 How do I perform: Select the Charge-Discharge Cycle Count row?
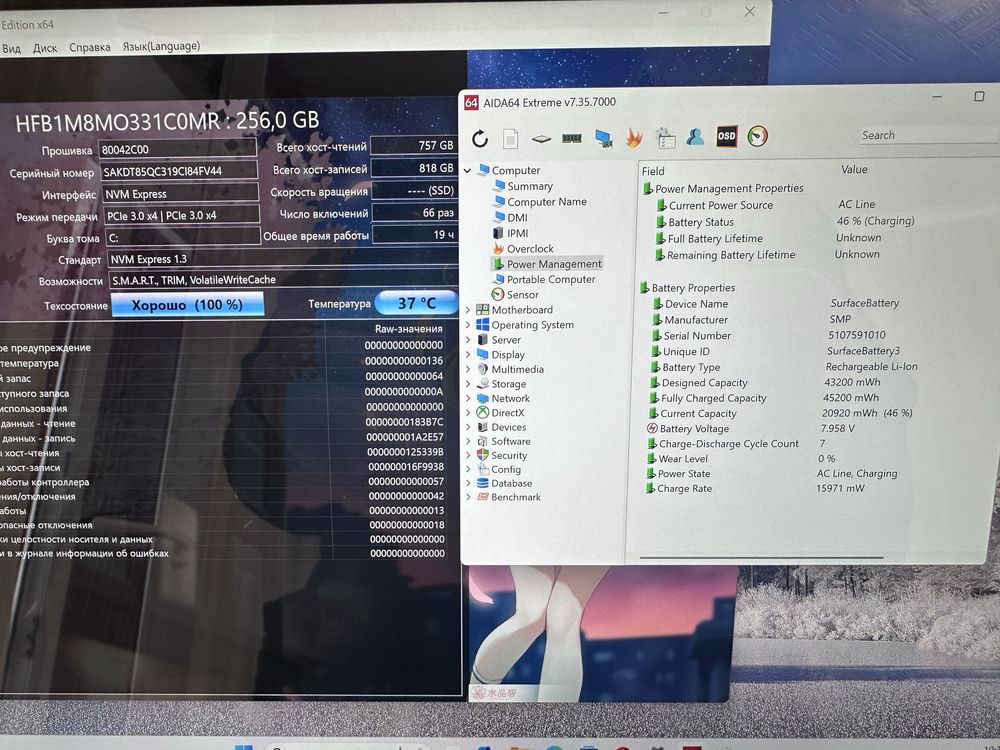pos(735,444)
